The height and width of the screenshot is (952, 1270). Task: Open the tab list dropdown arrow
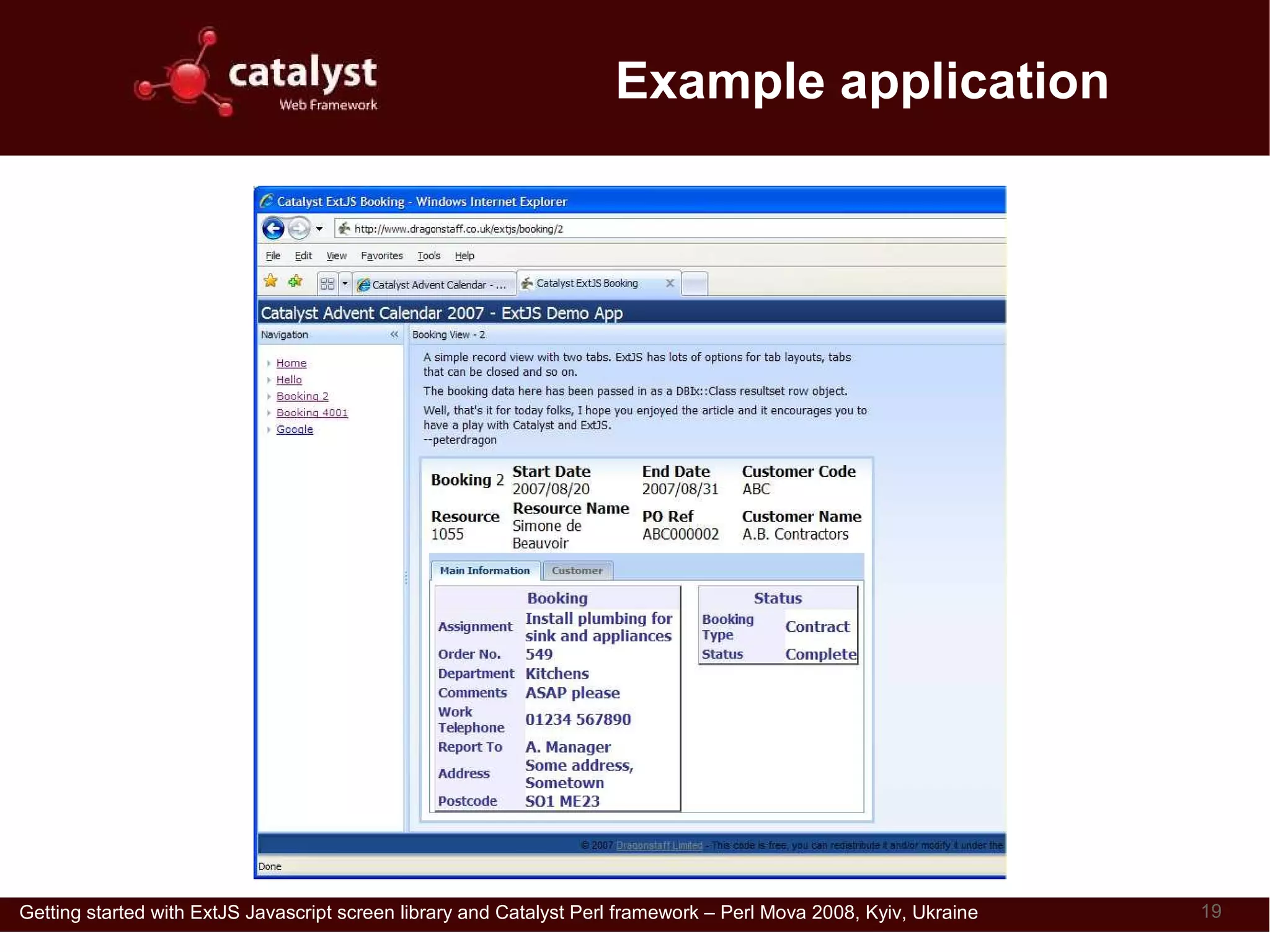point(345,284)
